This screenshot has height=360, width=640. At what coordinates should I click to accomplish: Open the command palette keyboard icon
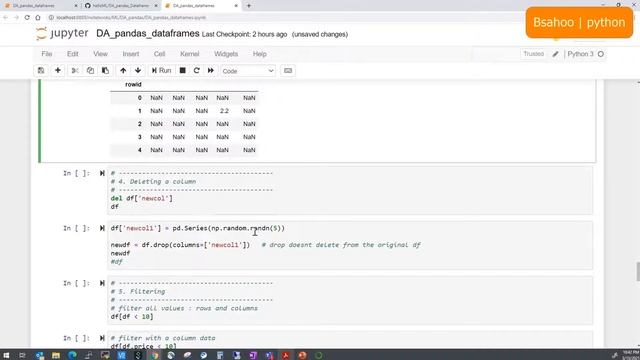click(288, 71)
